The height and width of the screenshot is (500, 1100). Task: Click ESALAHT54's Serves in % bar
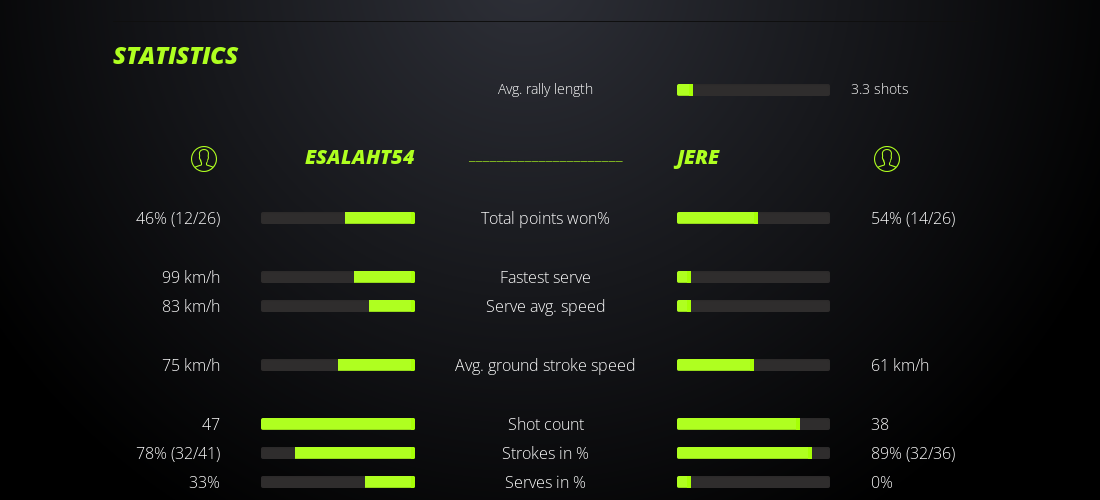pyautogui.click(x=338, y=482)
